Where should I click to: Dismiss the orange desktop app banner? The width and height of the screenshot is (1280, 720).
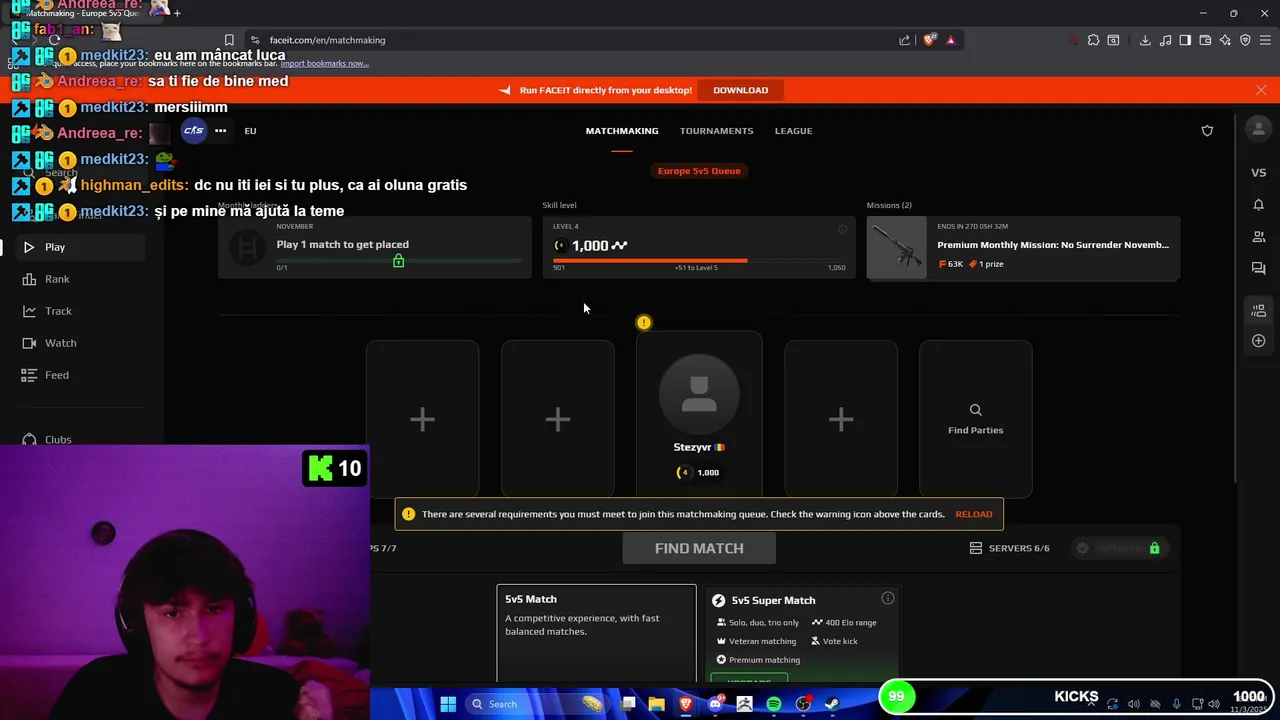click(x=1261, y=90)
